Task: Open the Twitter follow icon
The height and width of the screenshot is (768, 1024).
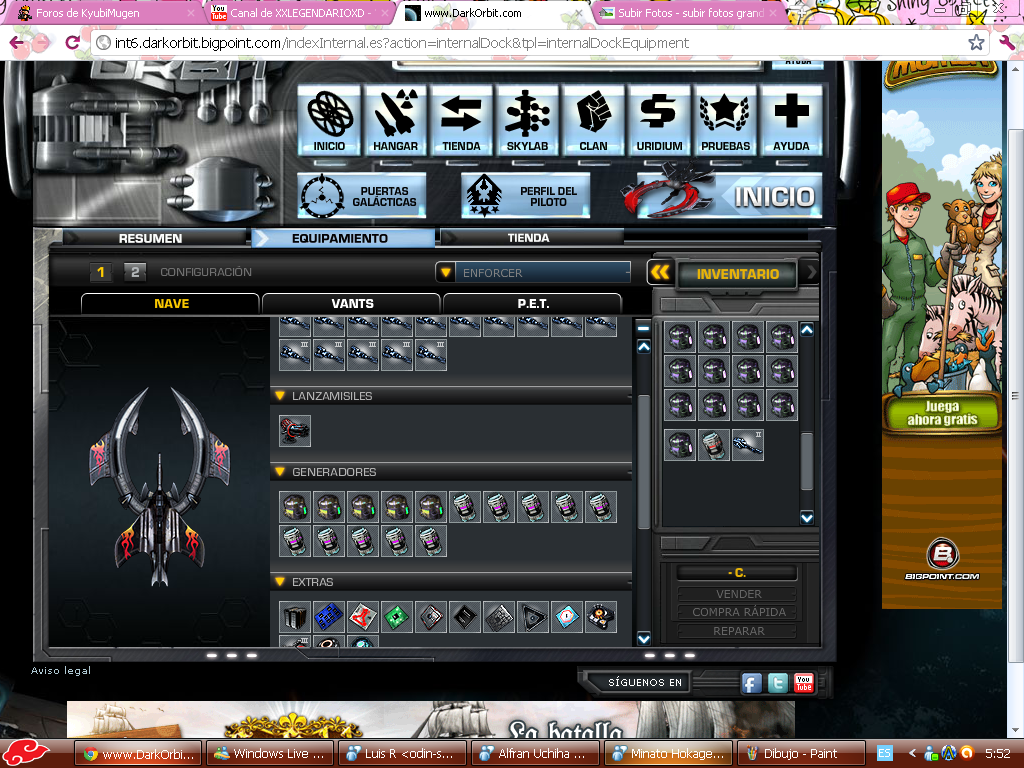Action: pyautogui.click(x=778, y=683)
